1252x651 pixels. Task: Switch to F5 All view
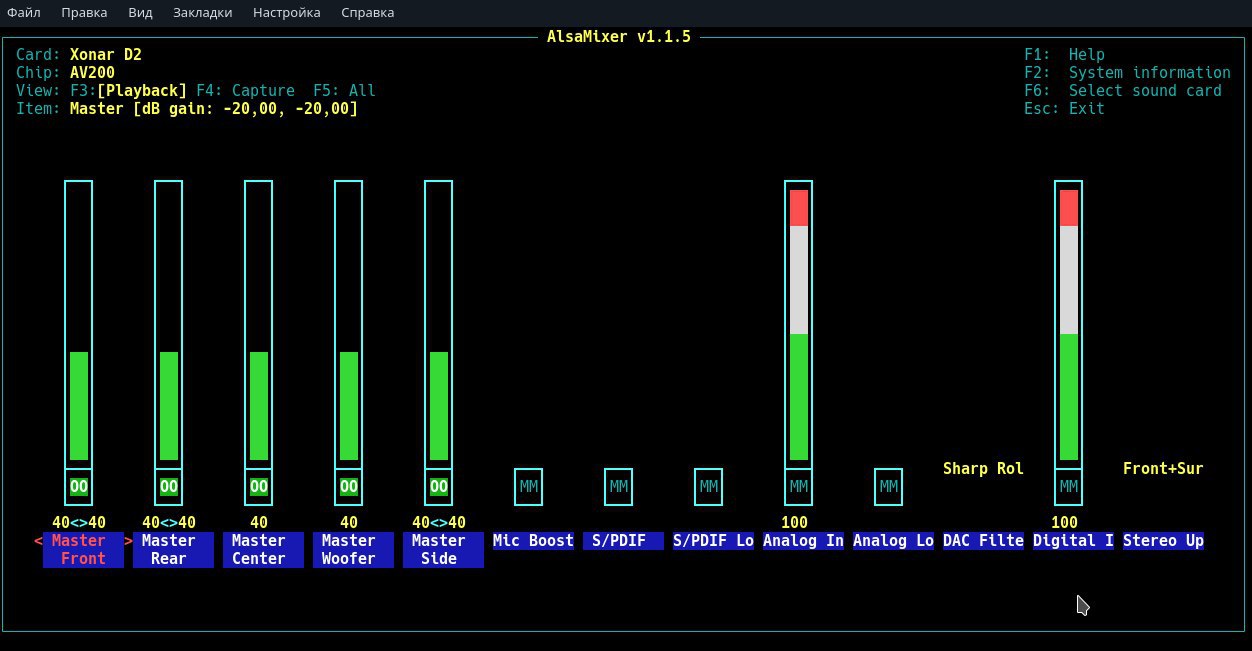coord(344,91)
